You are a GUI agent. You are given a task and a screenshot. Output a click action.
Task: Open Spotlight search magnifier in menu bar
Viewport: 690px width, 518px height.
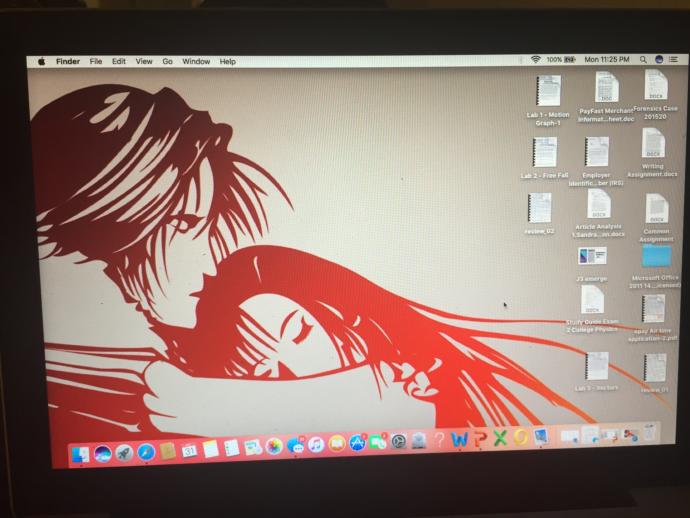(643, 59)
